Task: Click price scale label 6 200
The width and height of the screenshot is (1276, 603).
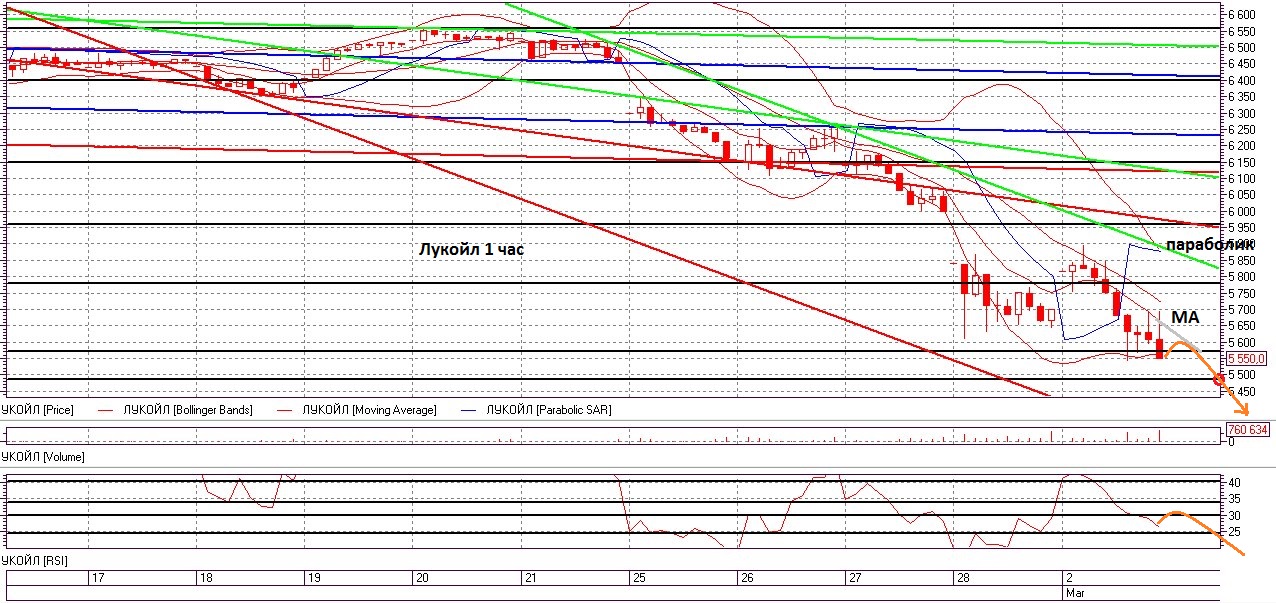Action: [1241, 146]
